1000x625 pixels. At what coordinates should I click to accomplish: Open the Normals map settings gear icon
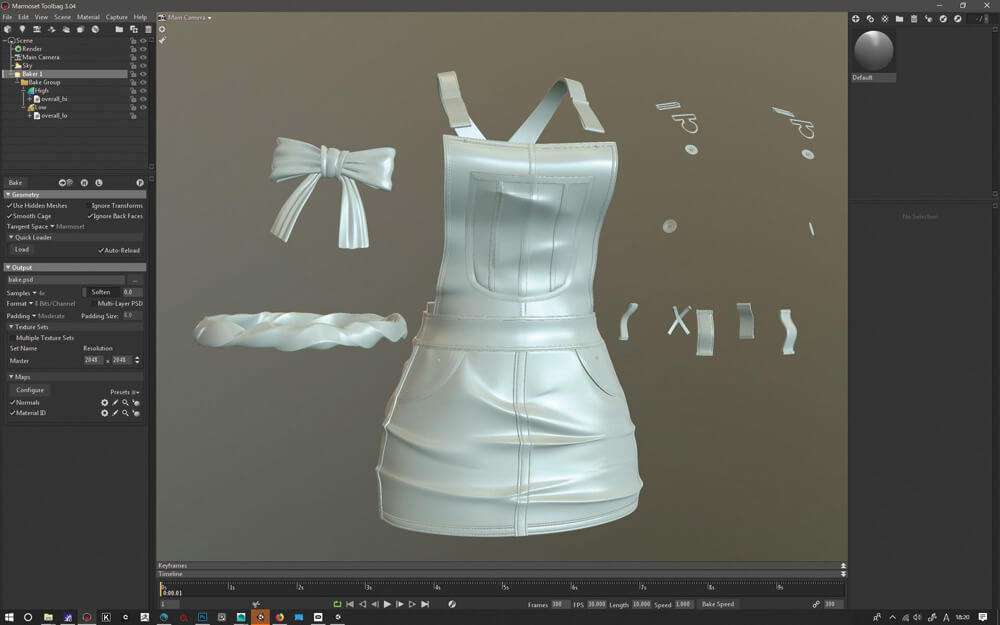(105, 402)
